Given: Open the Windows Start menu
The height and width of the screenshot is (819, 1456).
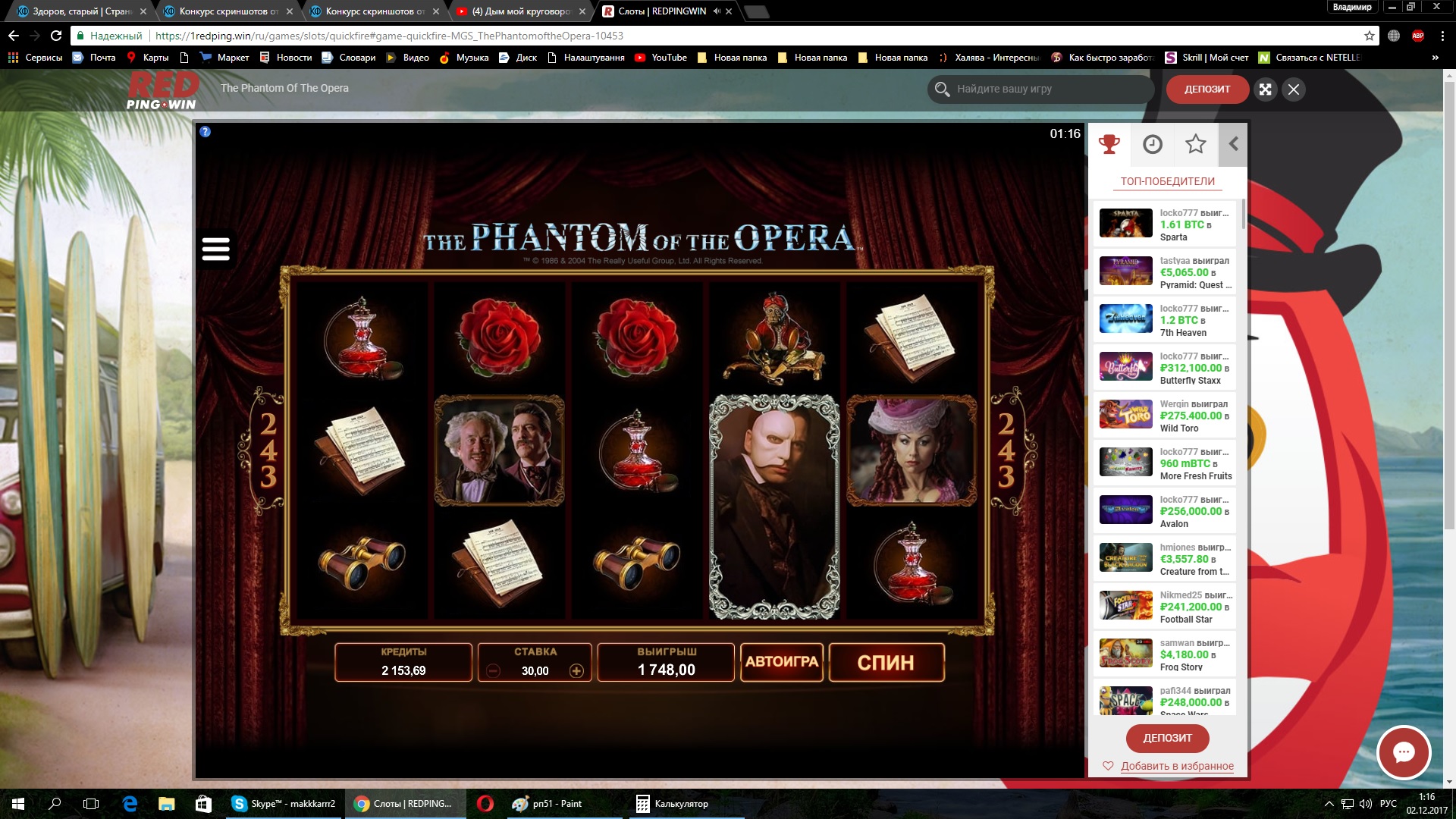Looking at the screenshot, I should (18, 804).
